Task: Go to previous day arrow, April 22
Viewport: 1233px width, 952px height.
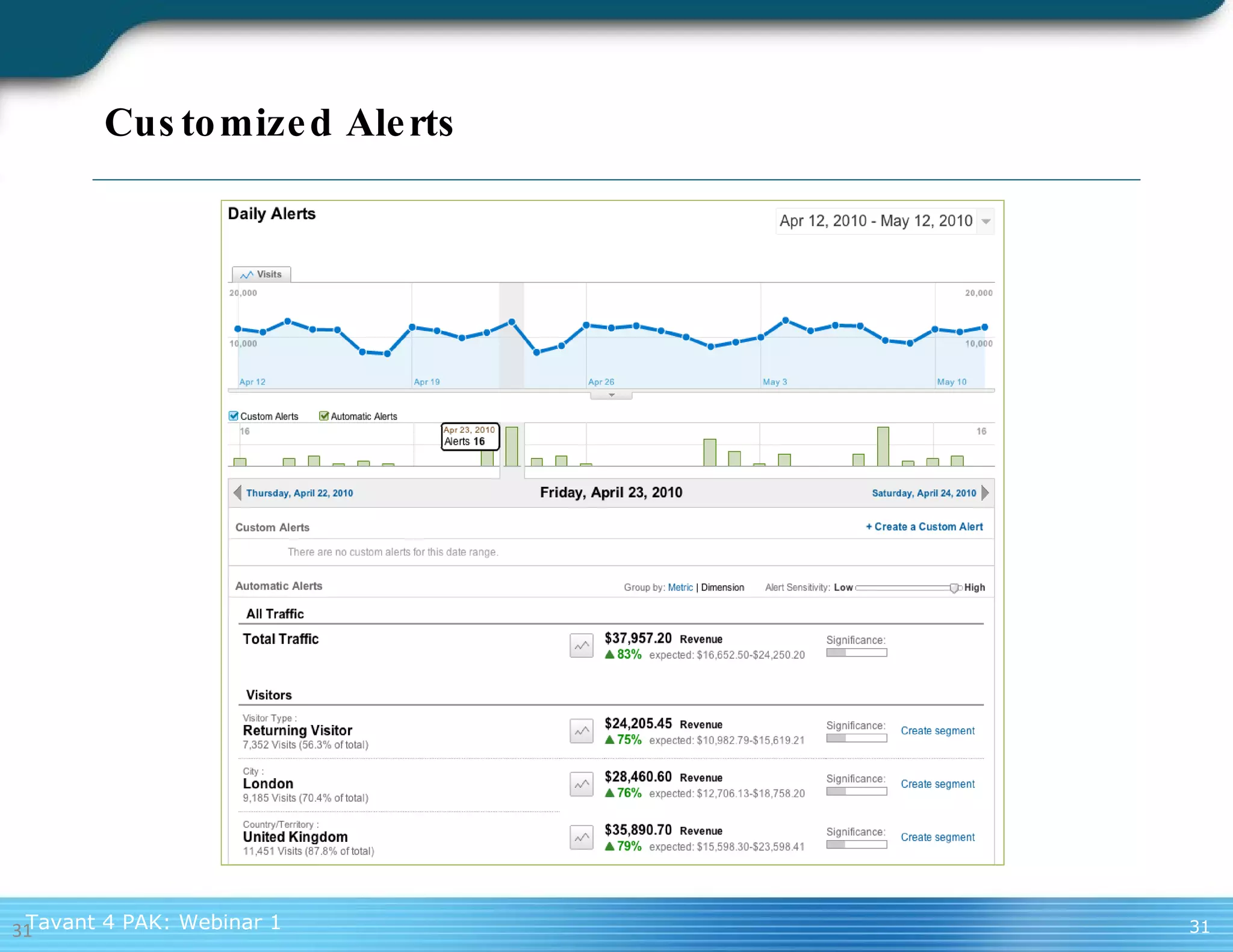Action: point(237,493)
